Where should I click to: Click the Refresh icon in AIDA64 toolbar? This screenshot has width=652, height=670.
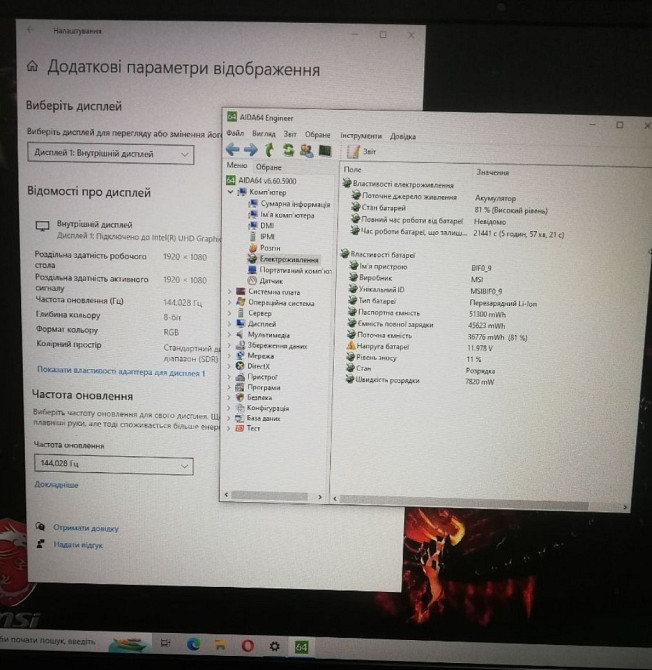coord(288,150)
